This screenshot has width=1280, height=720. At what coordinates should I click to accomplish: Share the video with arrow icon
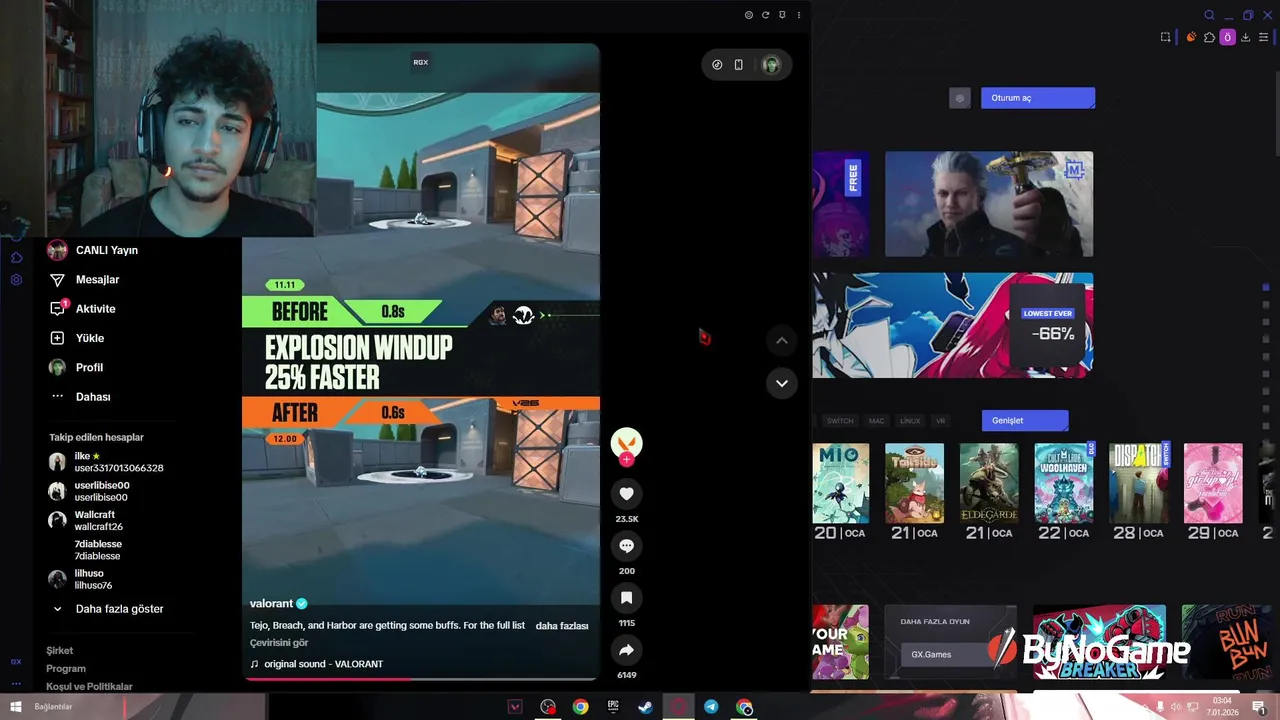[x=626, y=650]
